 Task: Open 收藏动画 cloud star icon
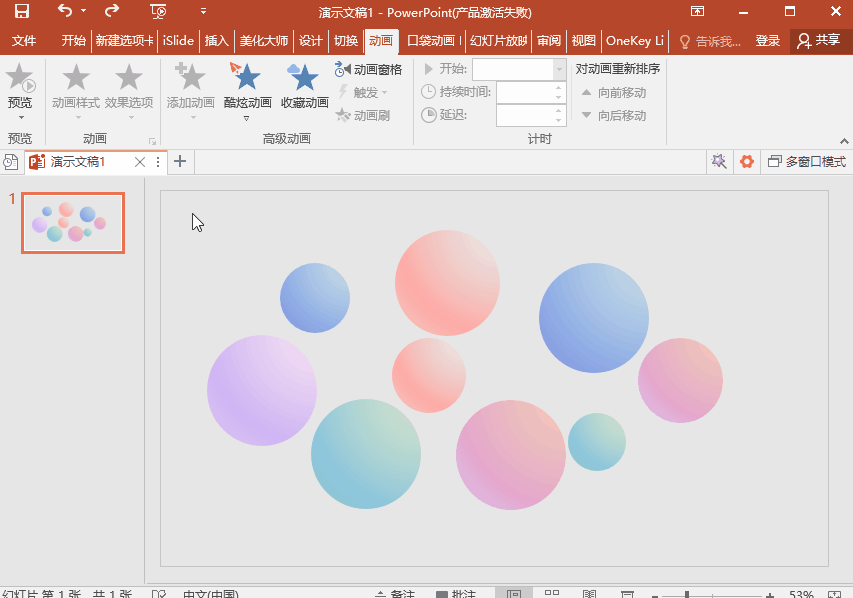(303, 78)
